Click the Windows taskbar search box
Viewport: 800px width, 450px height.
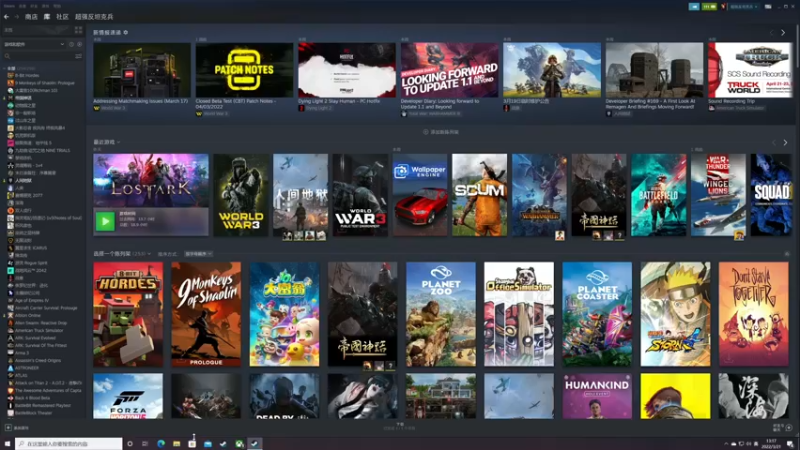tap(69, 444)
